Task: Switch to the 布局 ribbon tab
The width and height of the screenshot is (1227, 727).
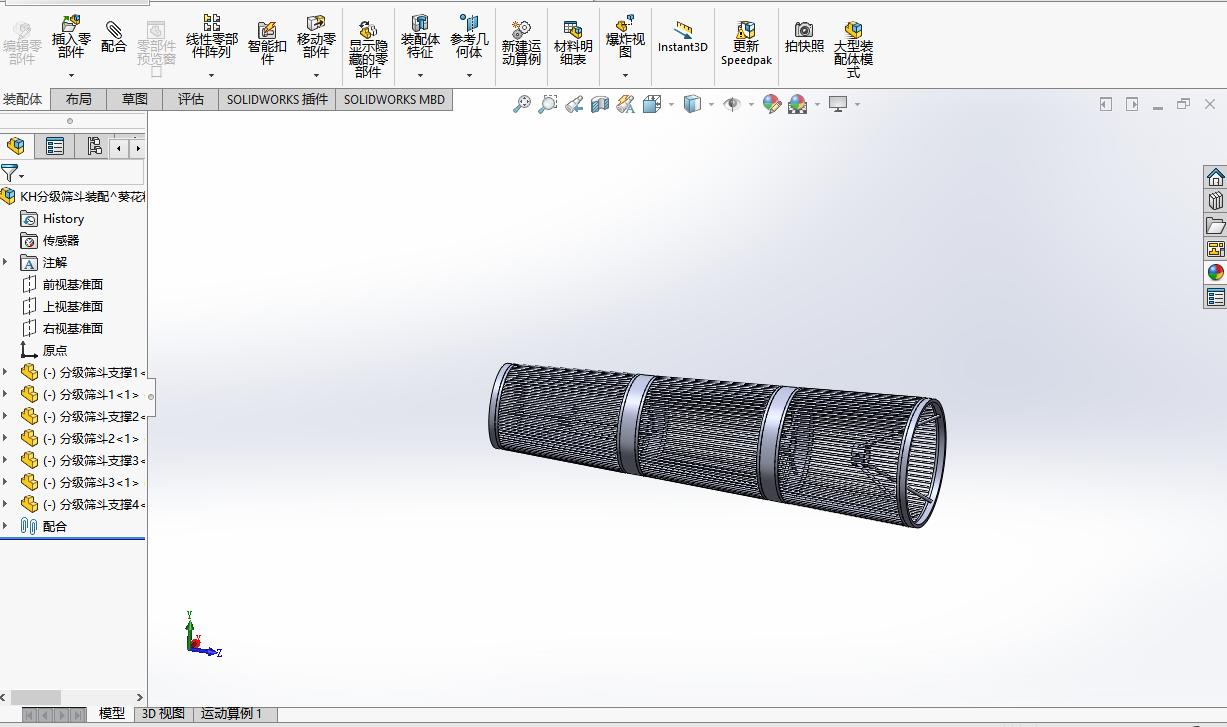Action: point(79,99)
